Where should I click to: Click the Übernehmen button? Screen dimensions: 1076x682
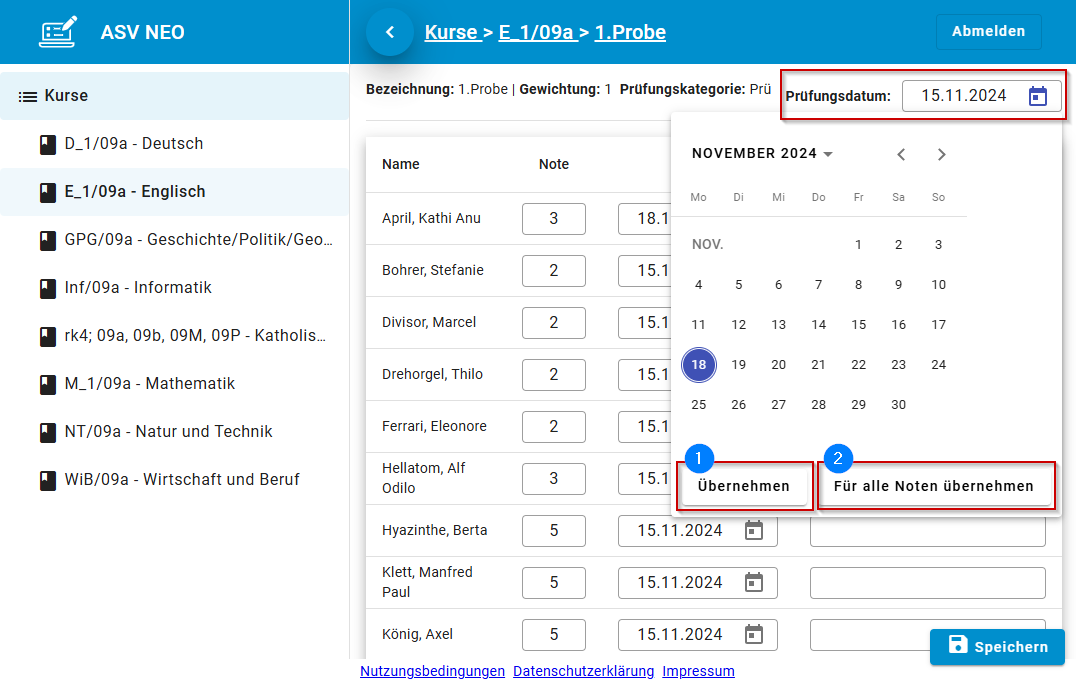point(744,486)
